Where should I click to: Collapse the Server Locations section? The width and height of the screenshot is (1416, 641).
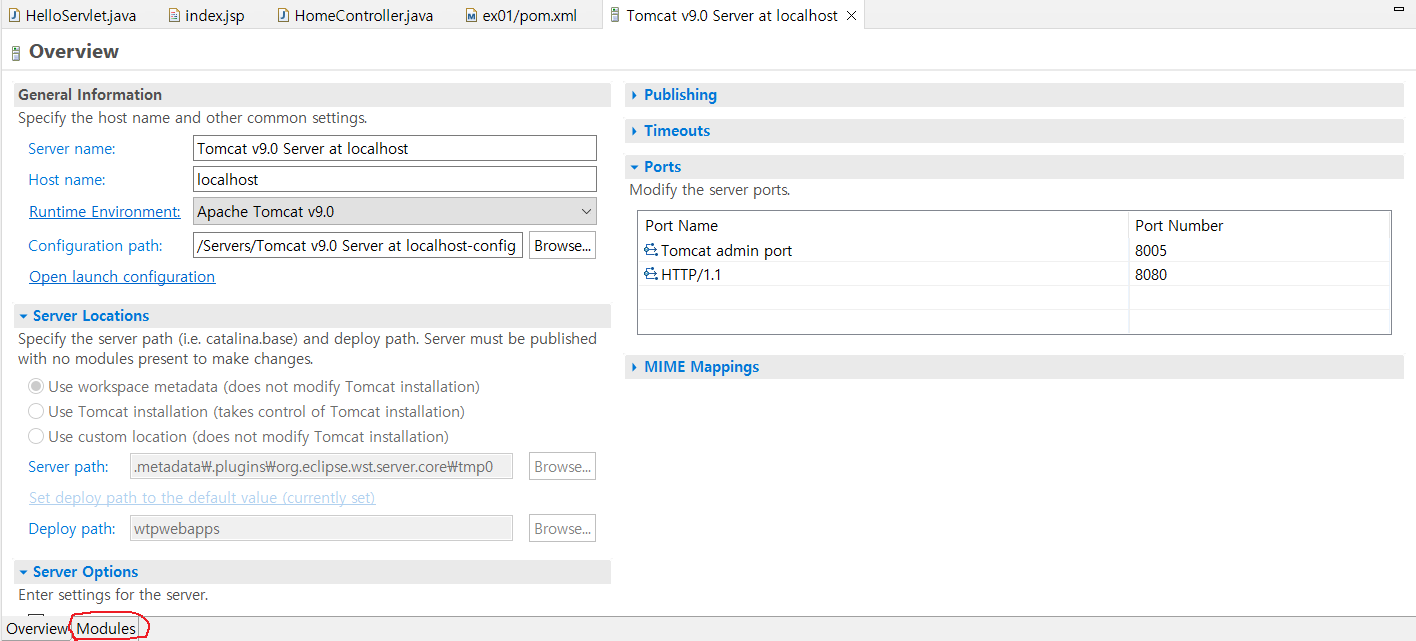23,316
